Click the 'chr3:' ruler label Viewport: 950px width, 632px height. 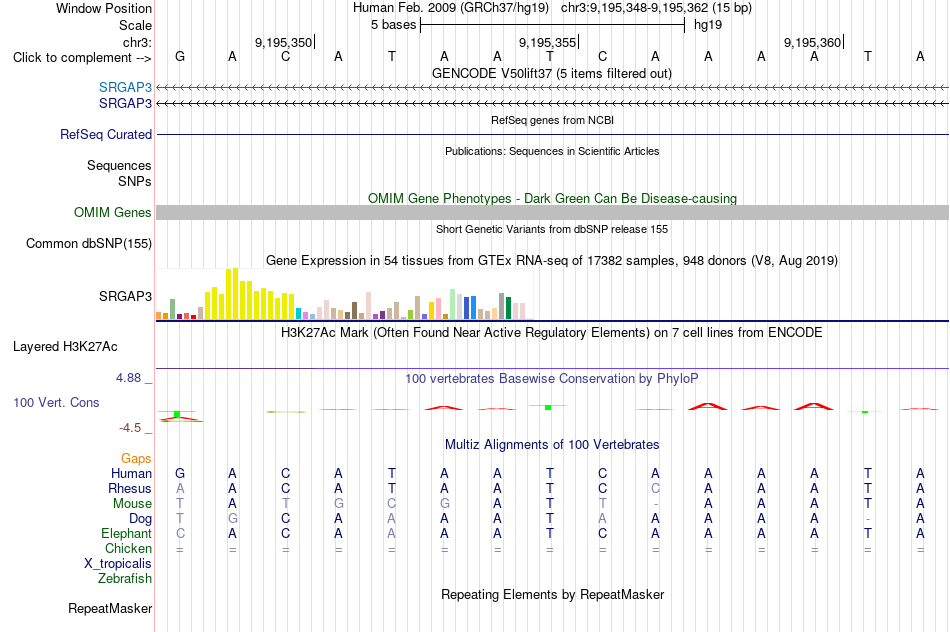click(x=138, y=42)
